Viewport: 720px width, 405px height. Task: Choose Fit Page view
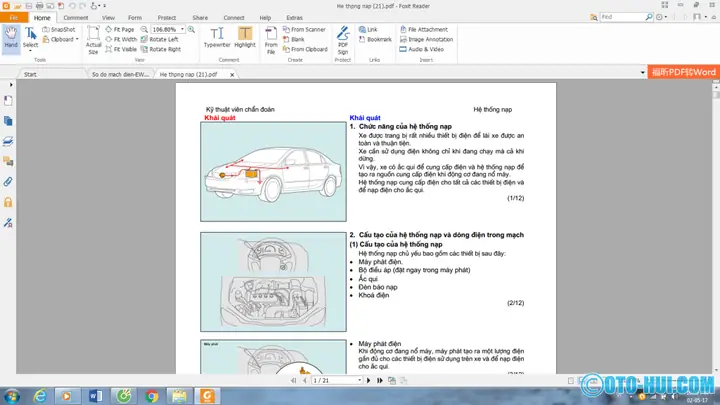120,29
